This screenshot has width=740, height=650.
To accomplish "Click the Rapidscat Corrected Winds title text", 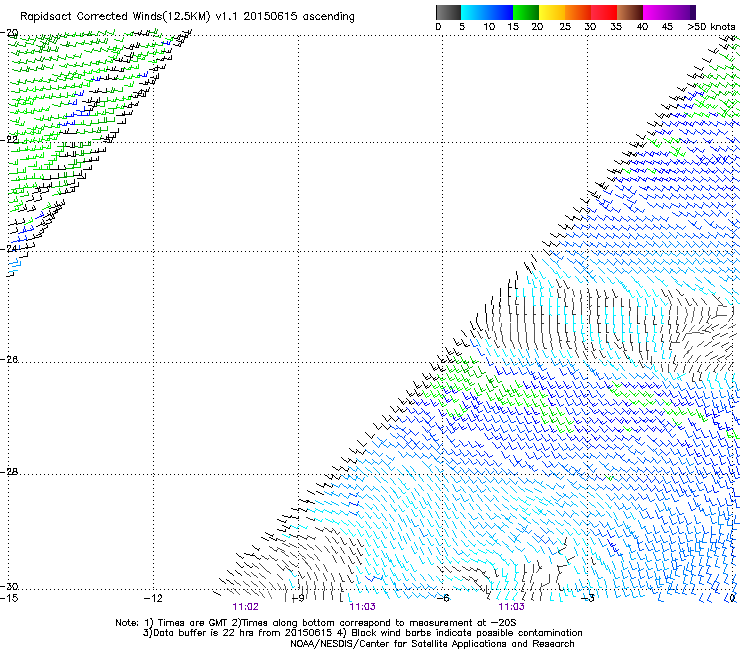I will 187,17.
